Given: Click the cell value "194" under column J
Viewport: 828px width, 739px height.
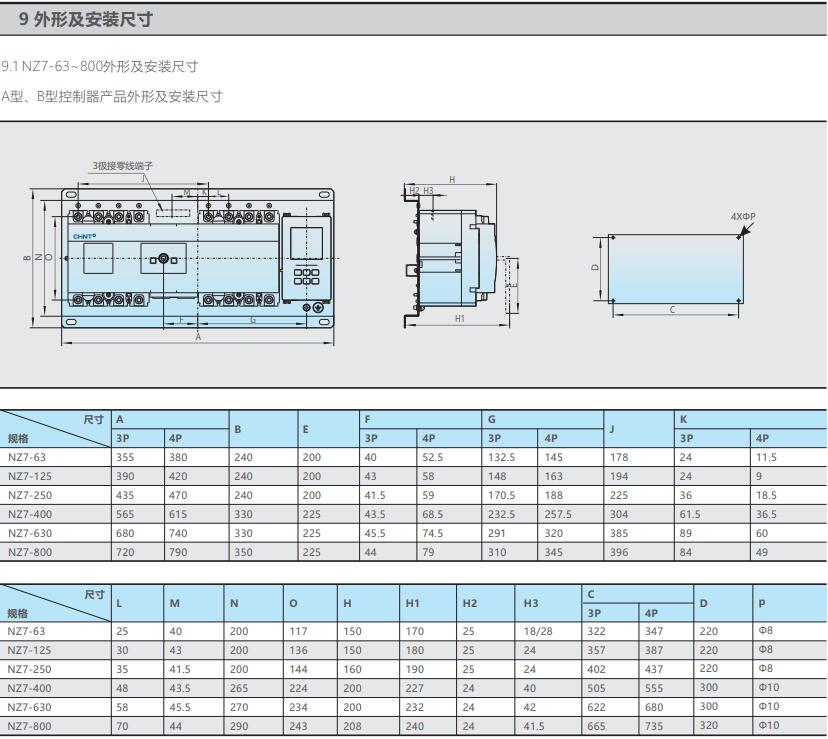Looking at the screenshot, I should click(x=619, y=476).
